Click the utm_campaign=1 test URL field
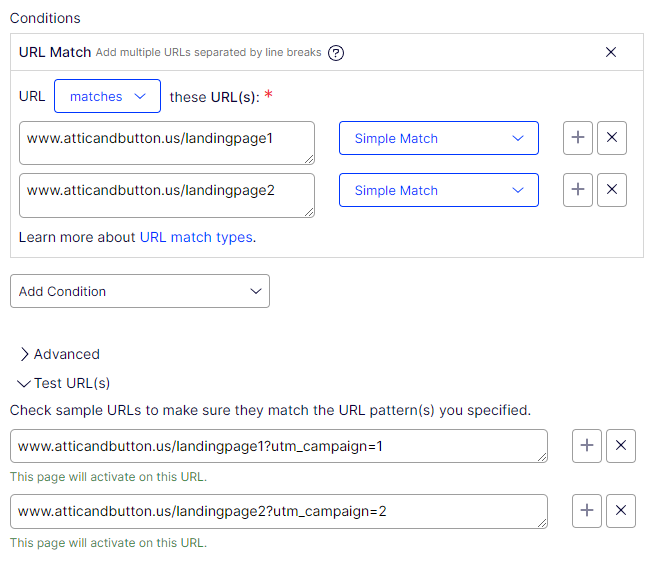Screen dimensions: 650x568 pos(278,446)
